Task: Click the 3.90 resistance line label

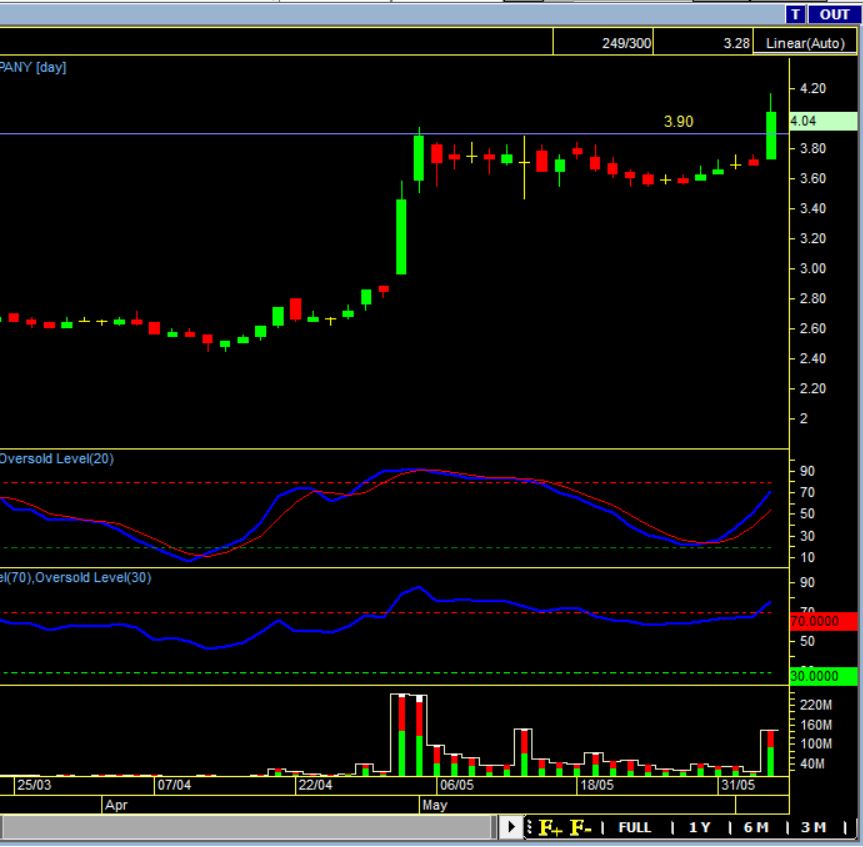Action: click(678, 122)
